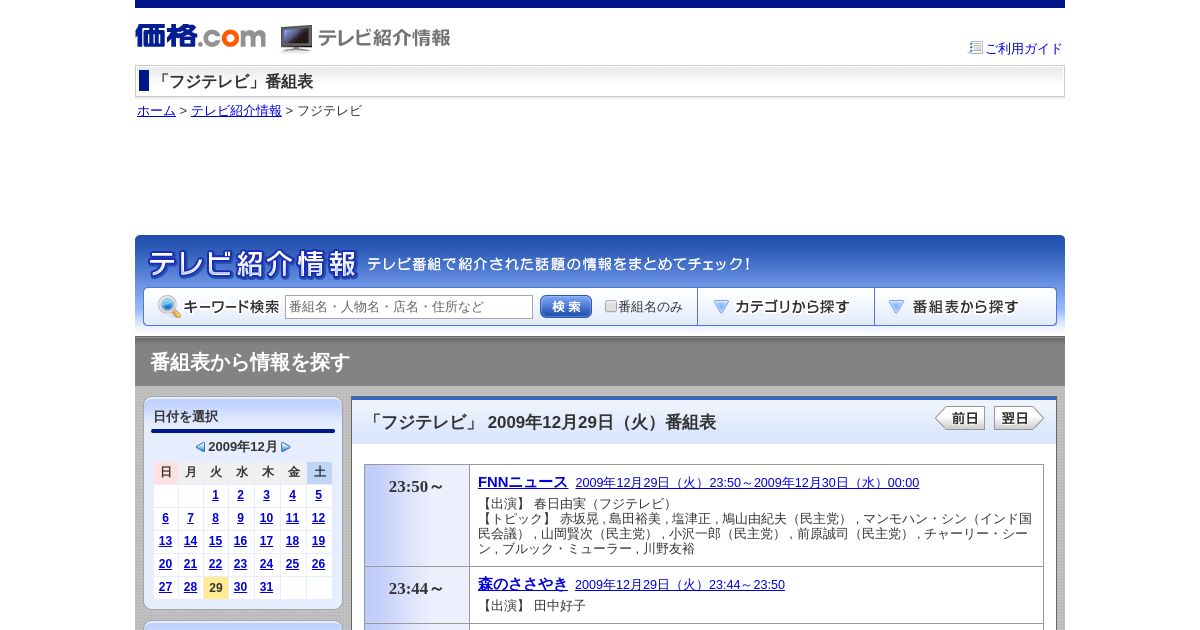Screen dimensions: 1200x630
Task: Select December 17 in calendar
Action: pyautogui.click(x=266, y=541)
